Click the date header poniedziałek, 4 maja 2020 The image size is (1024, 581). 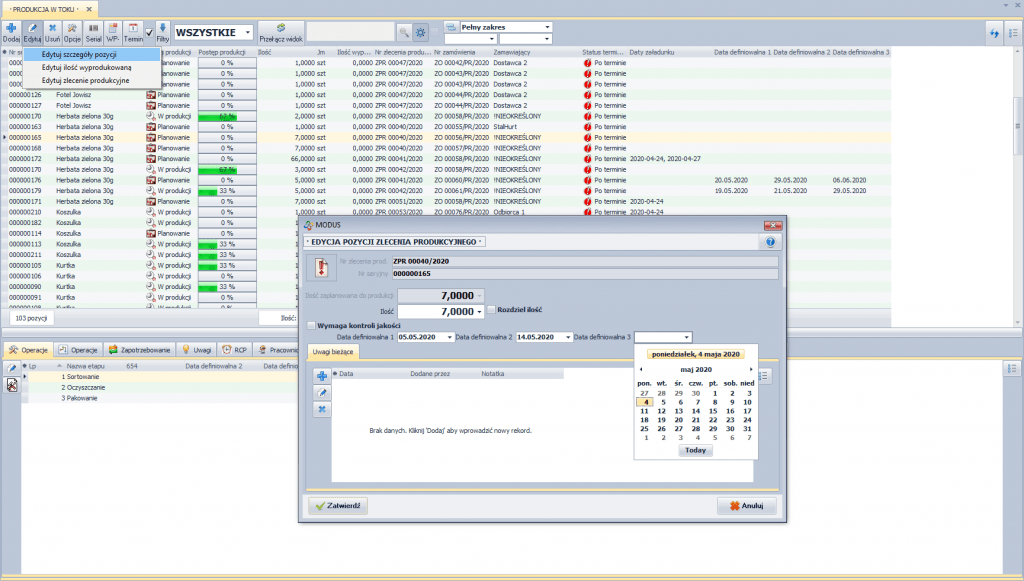point(696,354)
